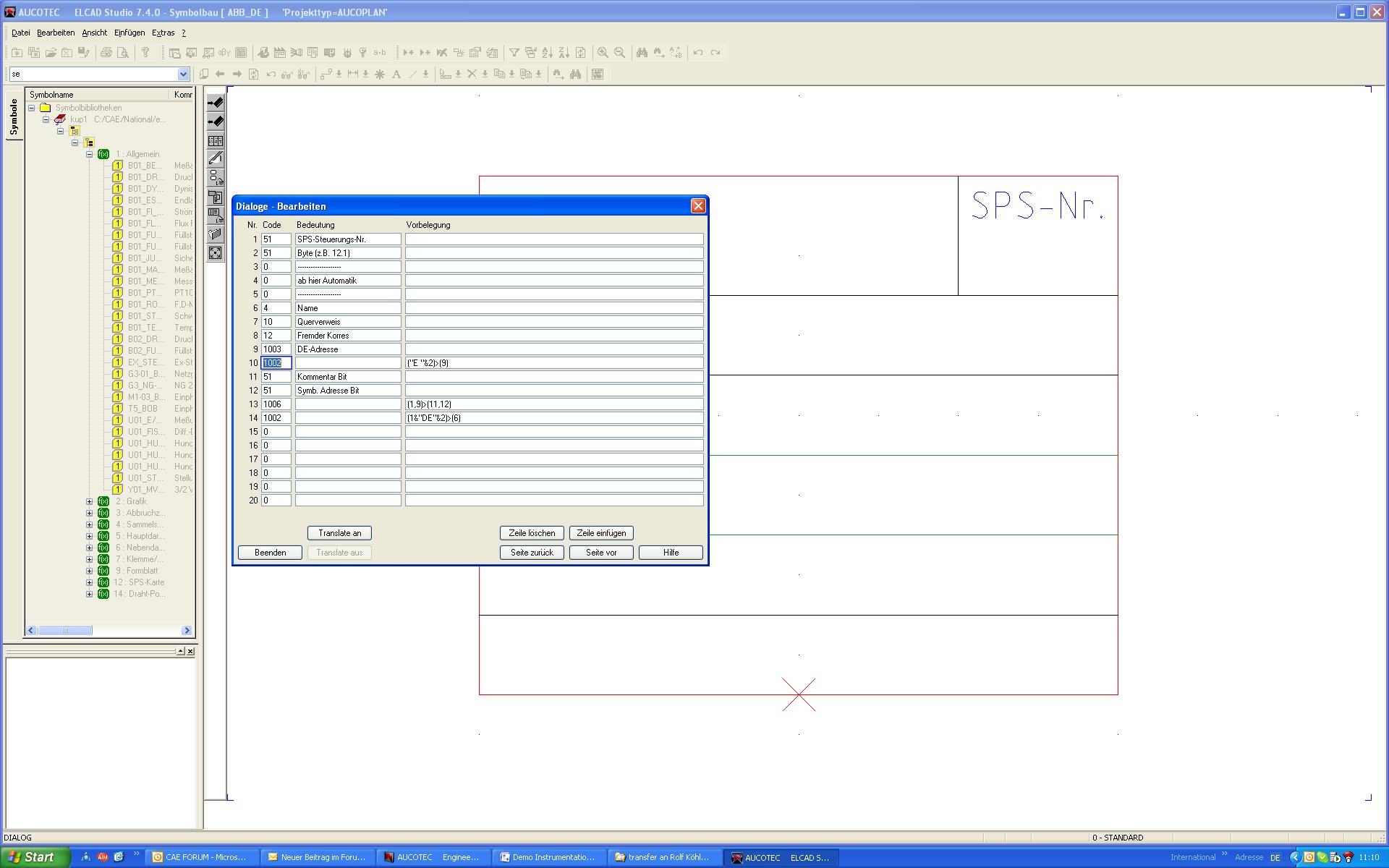Open print preview magnifier icon

tap(123, 53)
